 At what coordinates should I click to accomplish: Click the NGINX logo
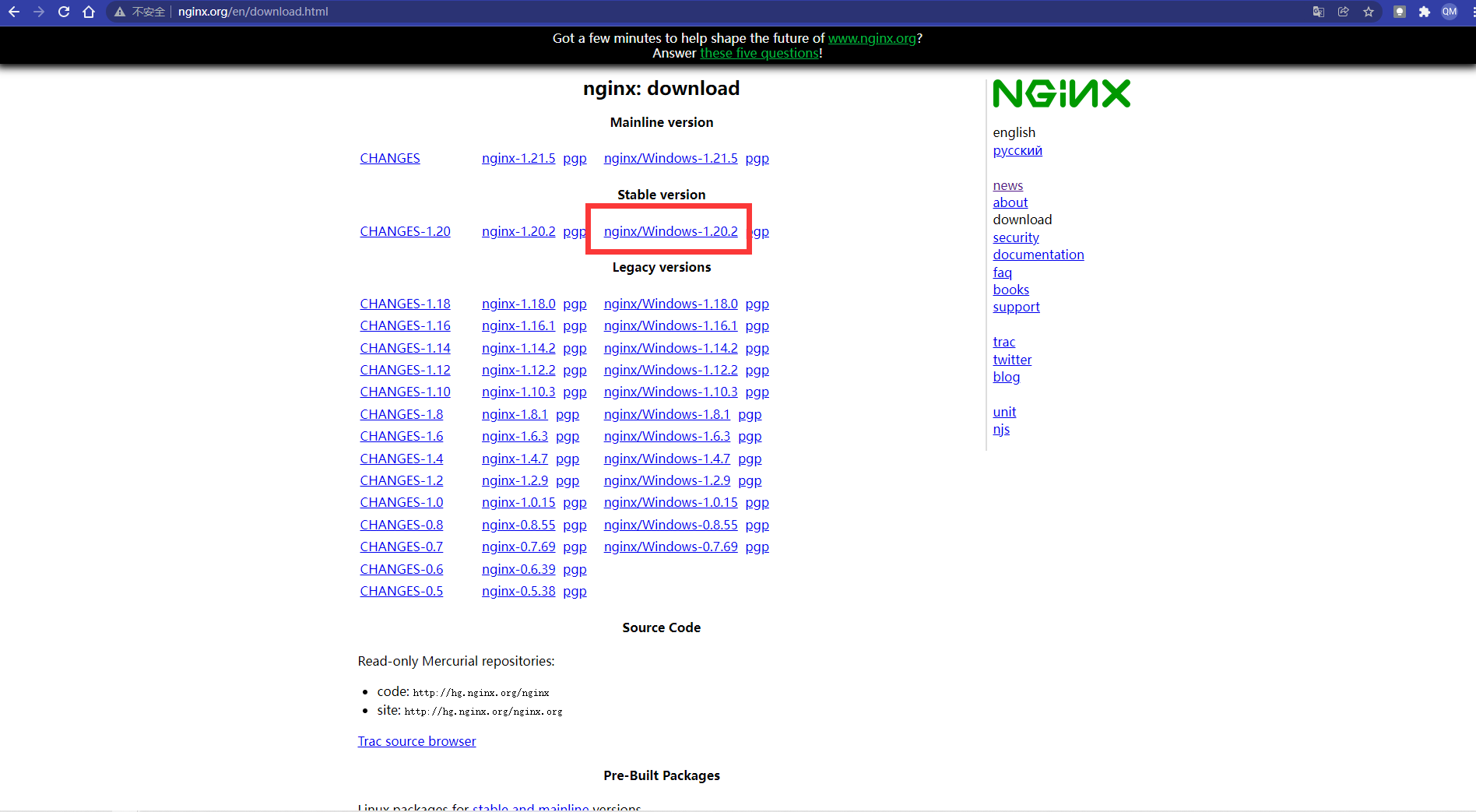pyautogui.click(x=1061, y=93)
